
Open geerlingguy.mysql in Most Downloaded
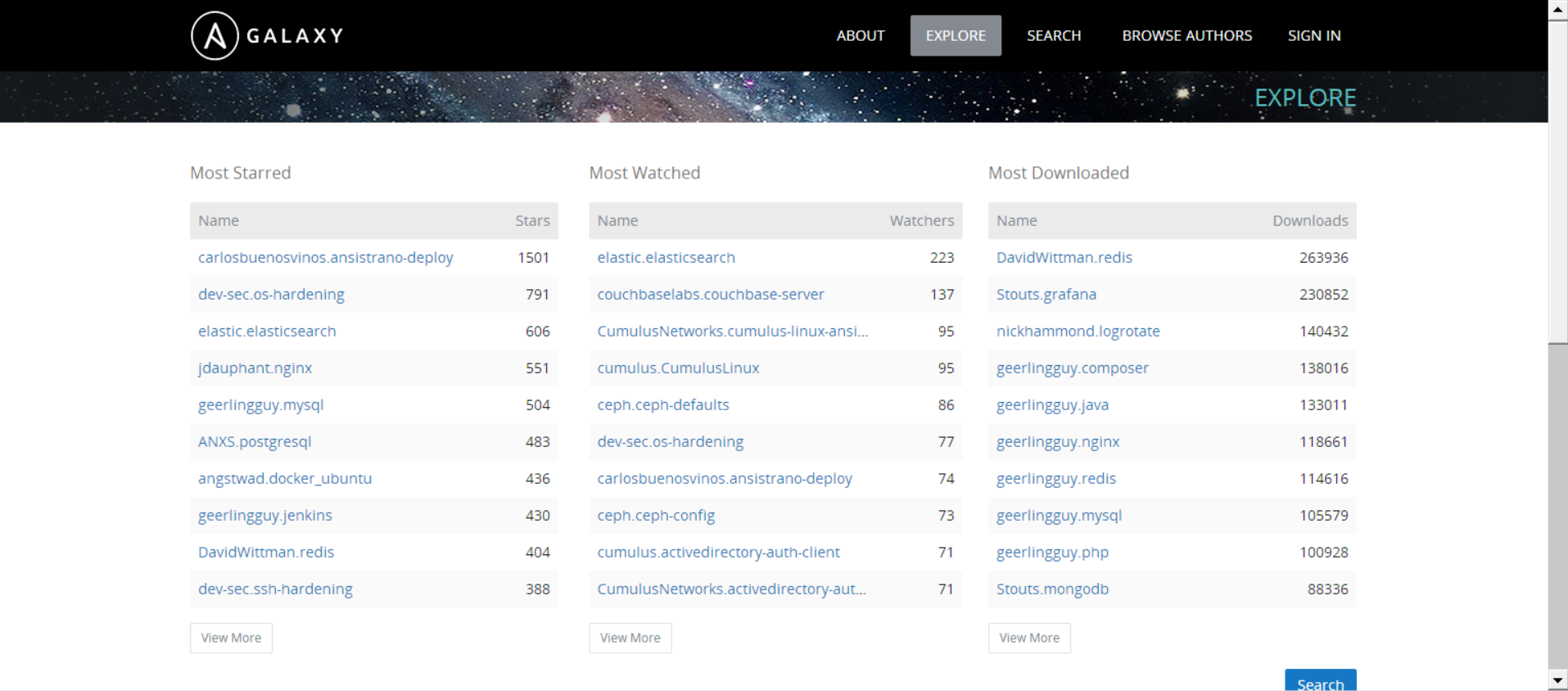(1059, 515)
